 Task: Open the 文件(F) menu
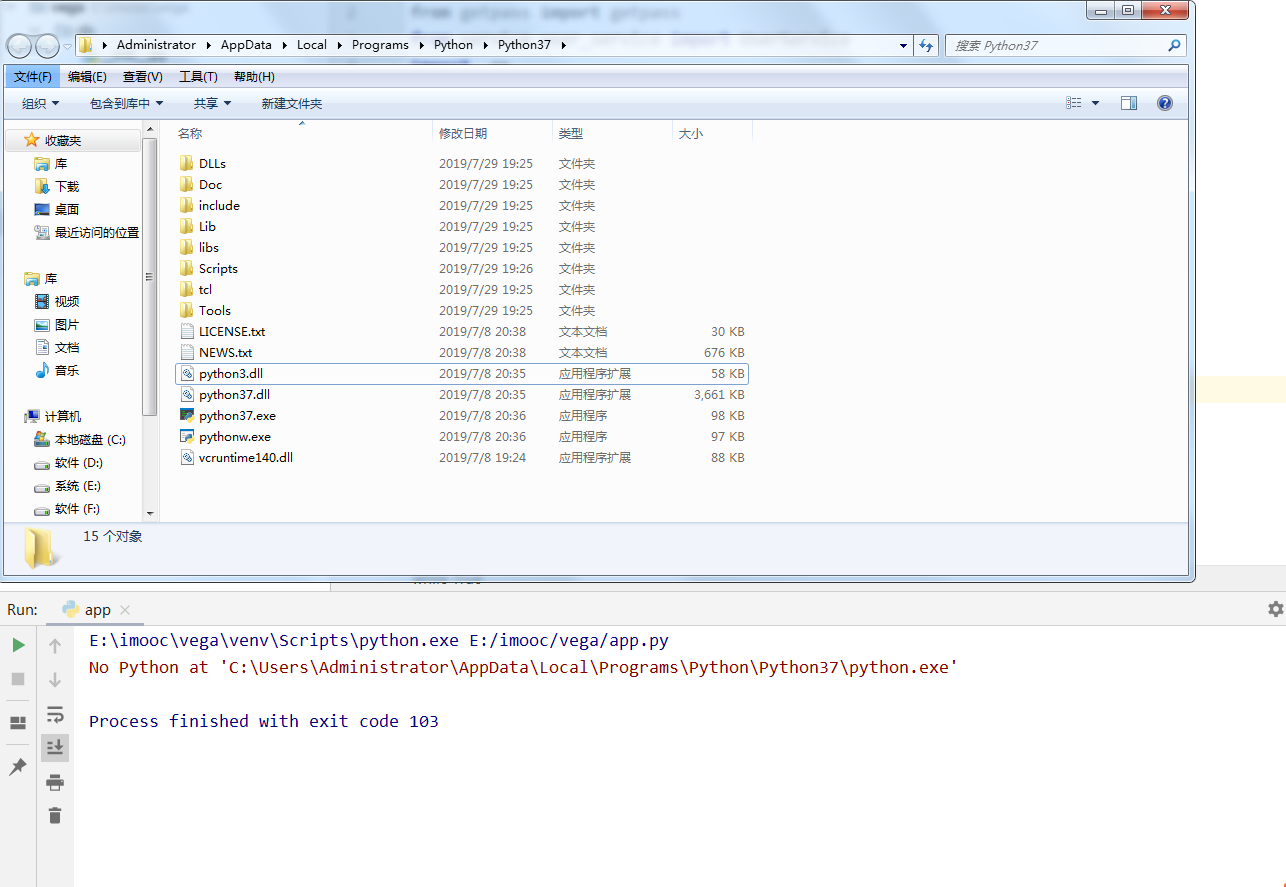pyautogui.click(x=33, y=77)
